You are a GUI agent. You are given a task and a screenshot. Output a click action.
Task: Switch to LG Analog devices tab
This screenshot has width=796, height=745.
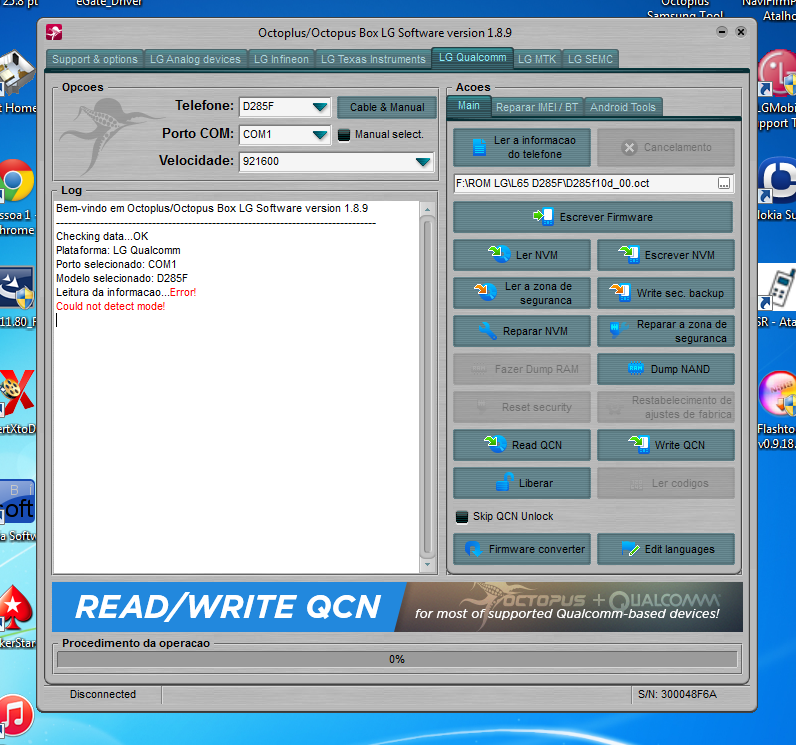(195, 59)
